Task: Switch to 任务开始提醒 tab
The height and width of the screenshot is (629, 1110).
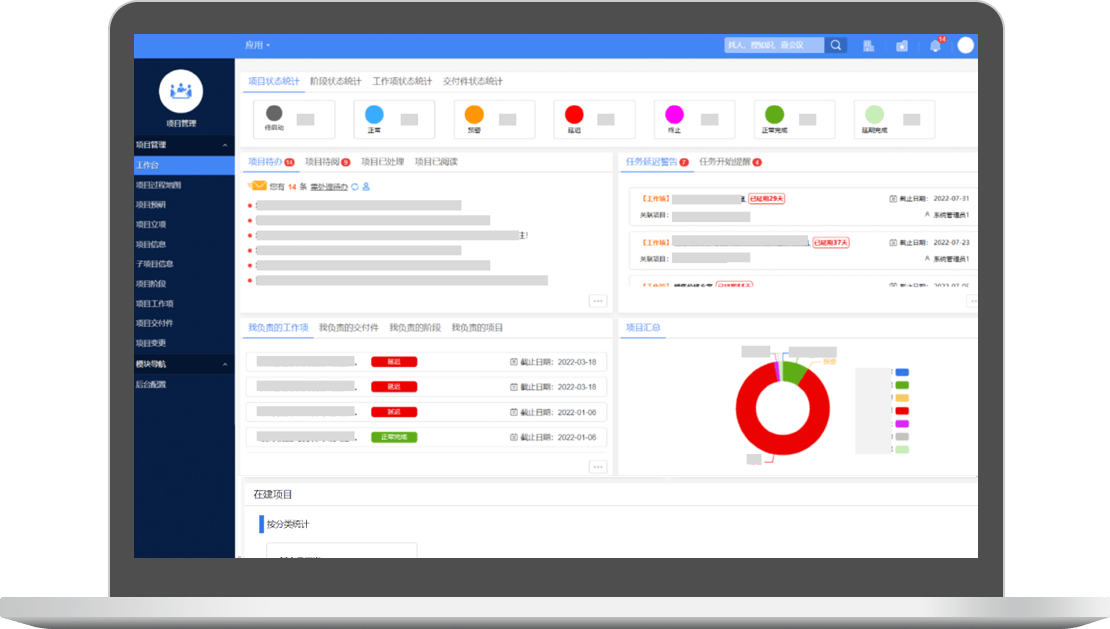Action: pyautogui.click(x=729, y=161)
